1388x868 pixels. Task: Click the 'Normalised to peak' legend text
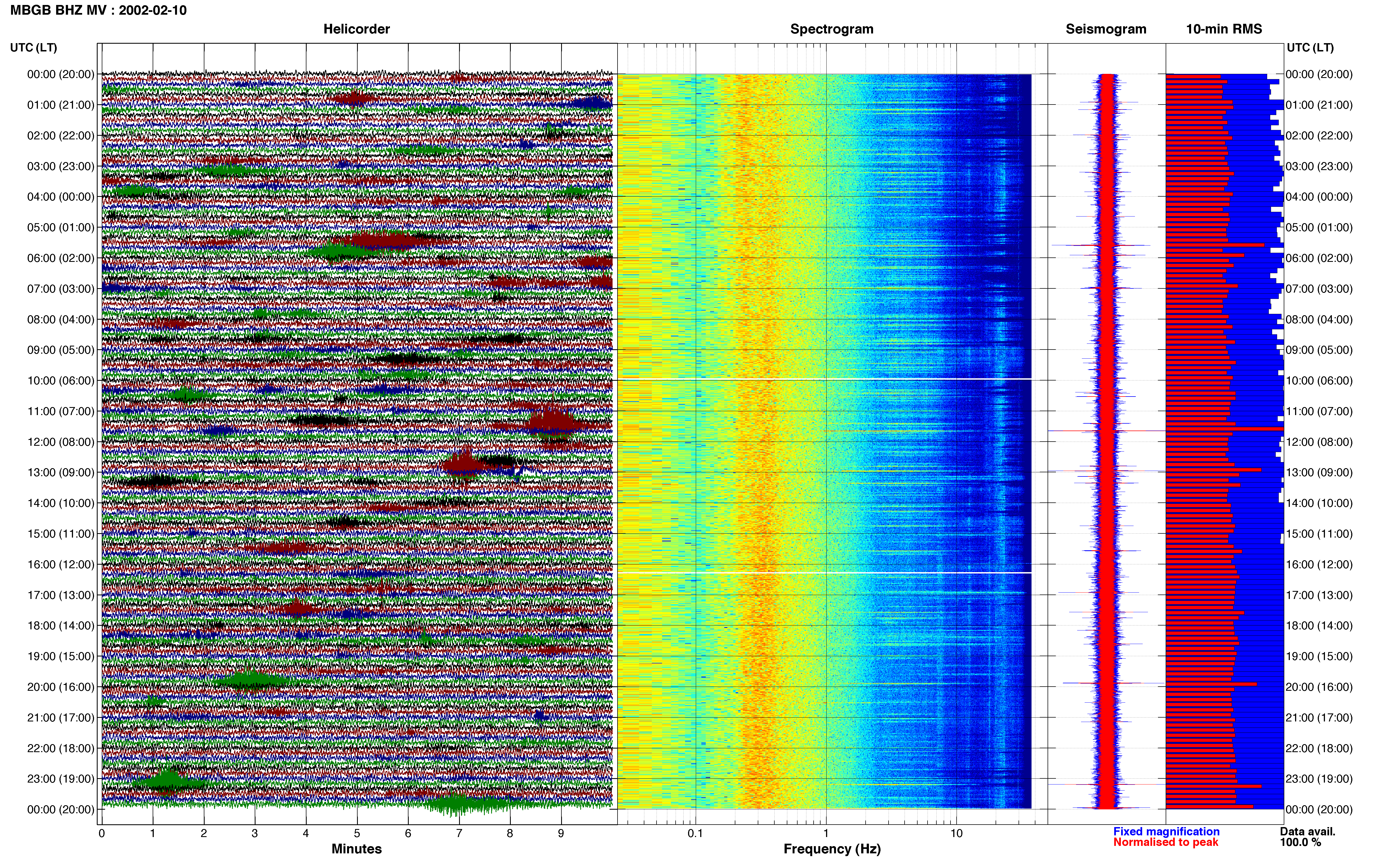[x=1165, y=842]
